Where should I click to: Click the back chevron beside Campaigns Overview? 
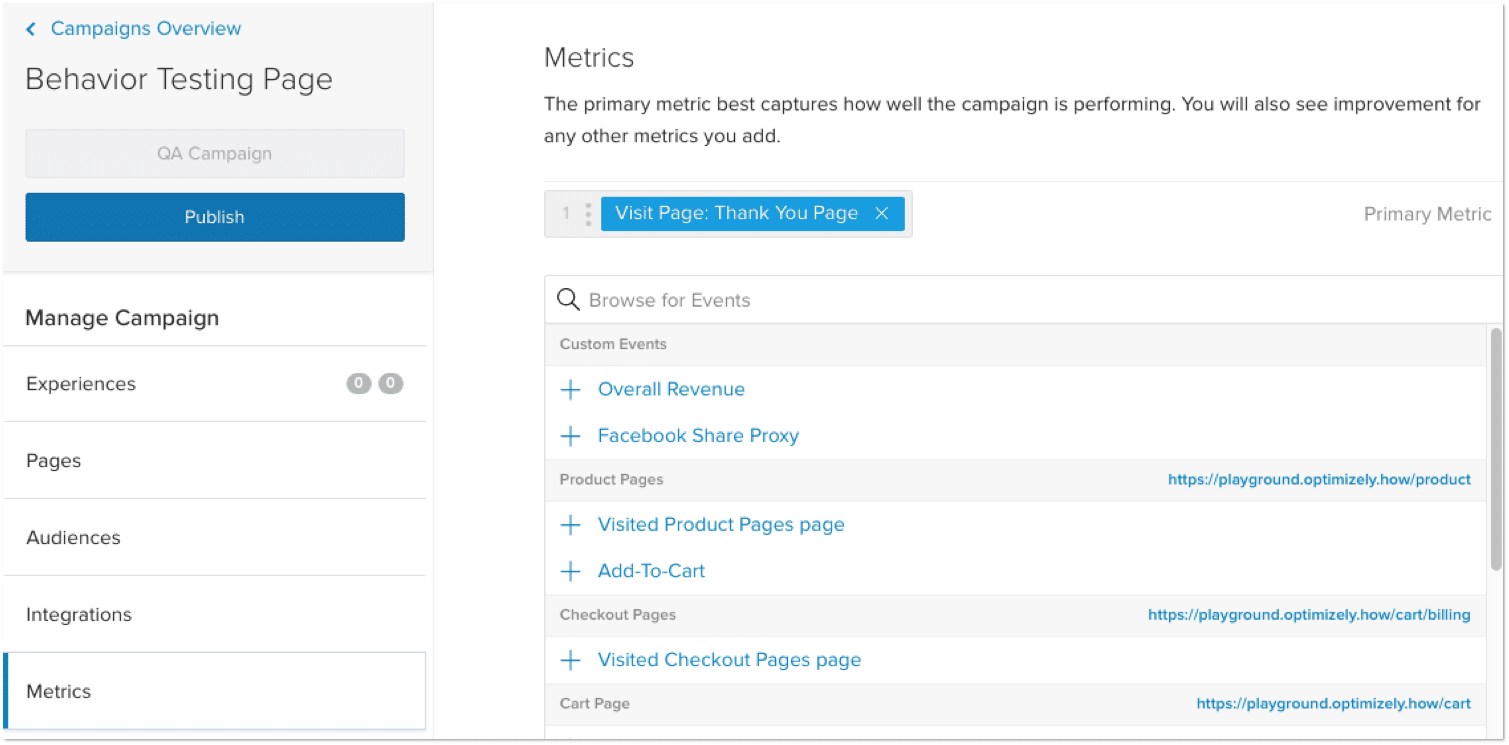pyautogui.click(x=31, y=28)
